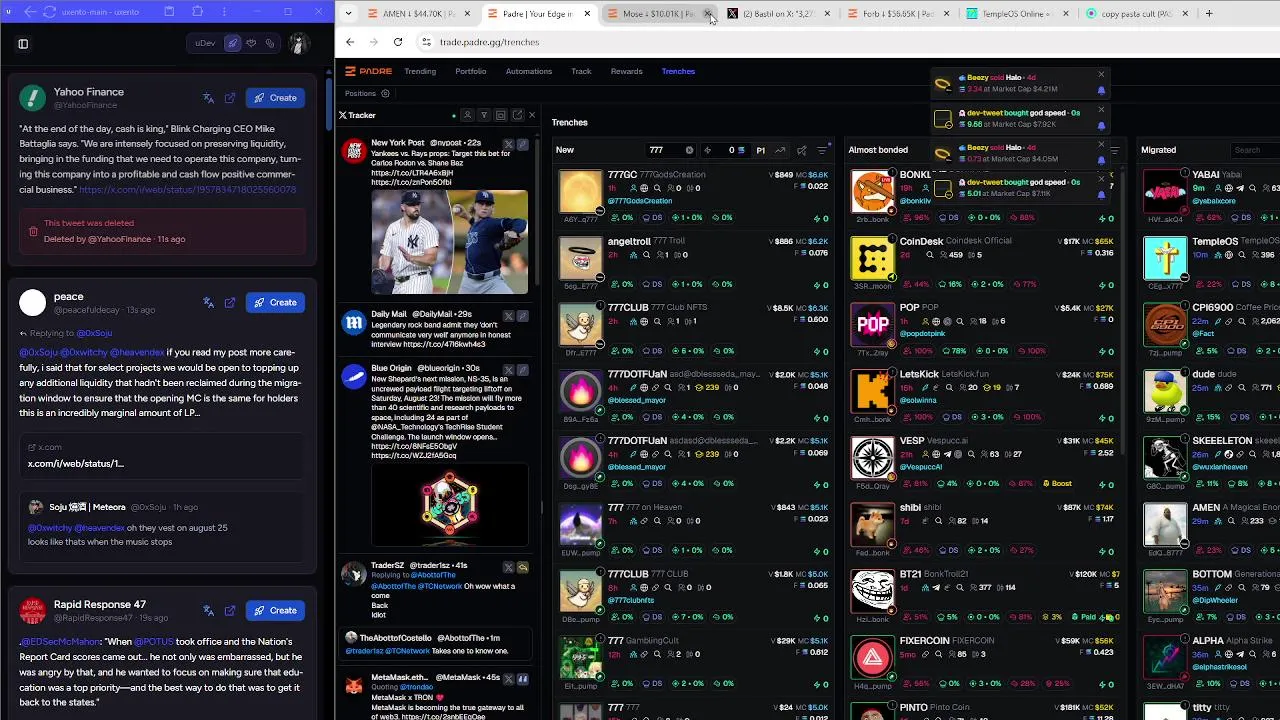Open X icon on New York Post tweet

(x=508, y=145)
